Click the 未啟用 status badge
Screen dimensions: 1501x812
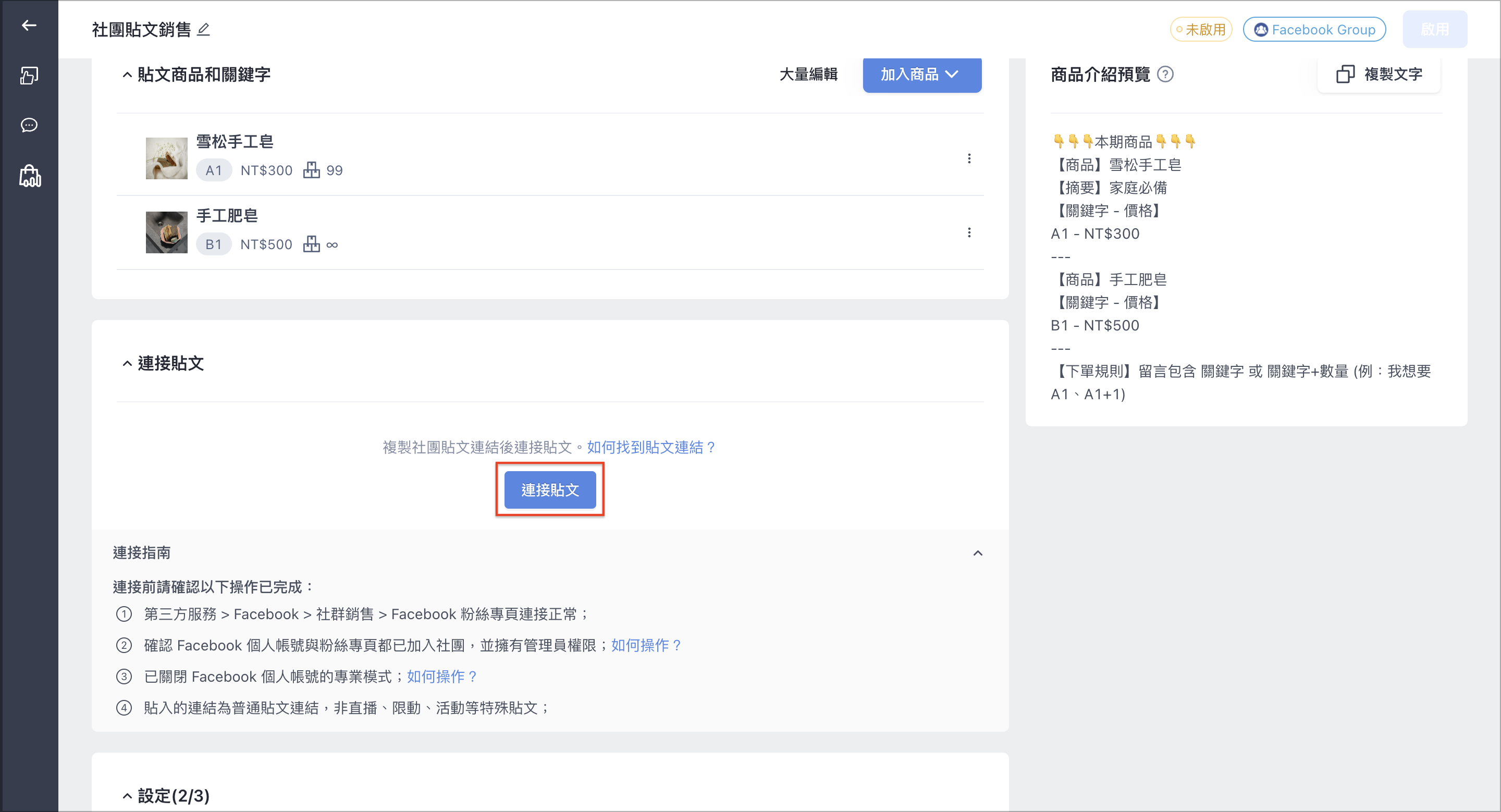click(x=1200, y=29)
